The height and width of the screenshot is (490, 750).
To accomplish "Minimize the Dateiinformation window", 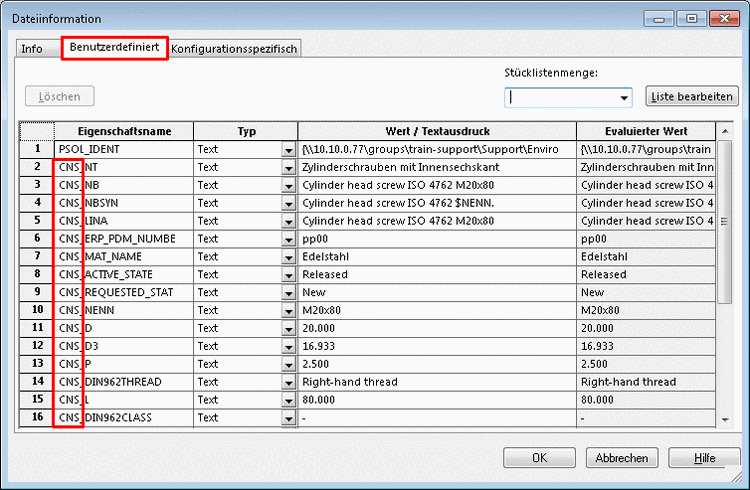I will click(x=659, y=19).
